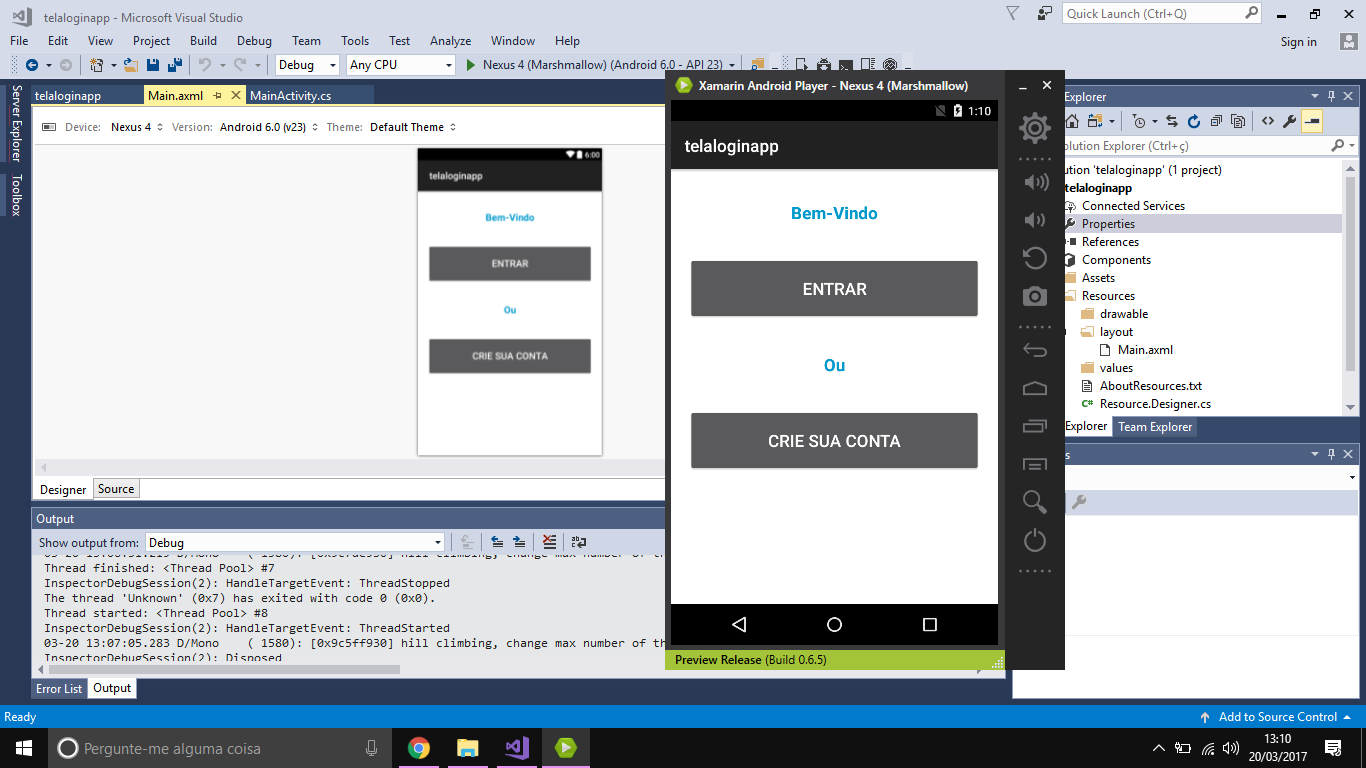Open Solution Explorer window position dropdown arrow
This screenshot has height=768, width=1366.
click(1316, 97)
